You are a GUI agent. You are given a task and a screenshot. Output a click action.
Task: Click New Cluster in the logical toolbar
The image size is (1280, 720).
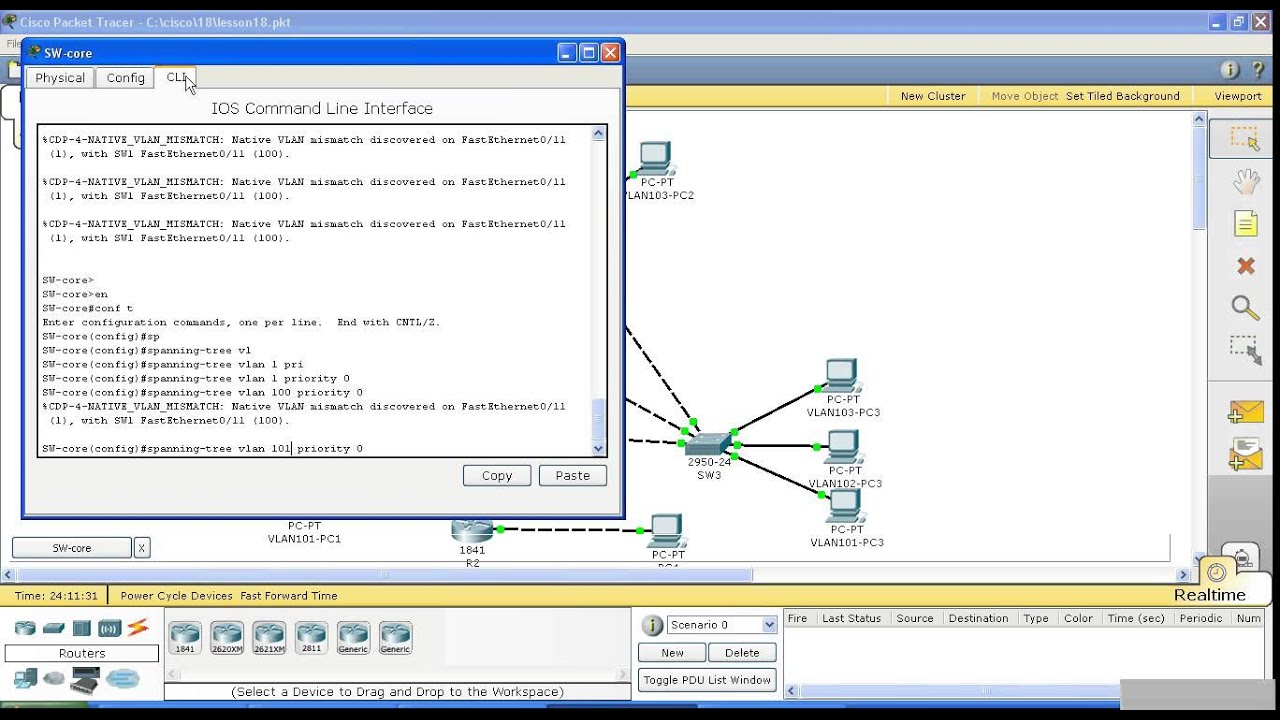click(933, 96)
